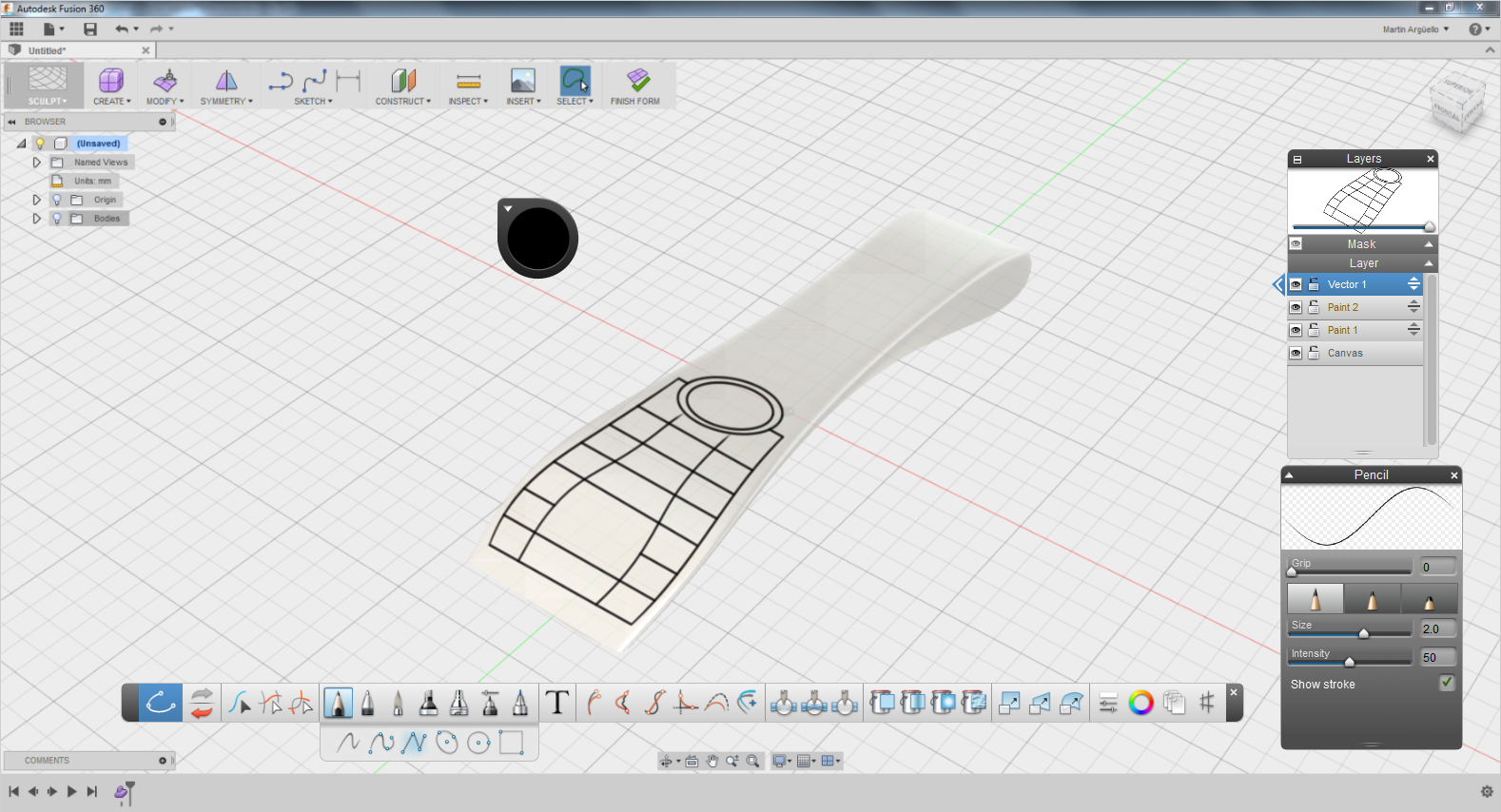
Task: Toggle lightbulb visibility for Origin folder
Action: point(57,200)
